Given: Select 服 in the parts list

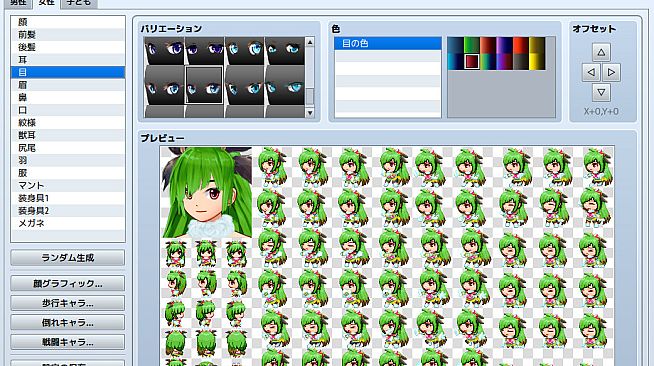Looking at the screenshot, I should tap(68, 173).
